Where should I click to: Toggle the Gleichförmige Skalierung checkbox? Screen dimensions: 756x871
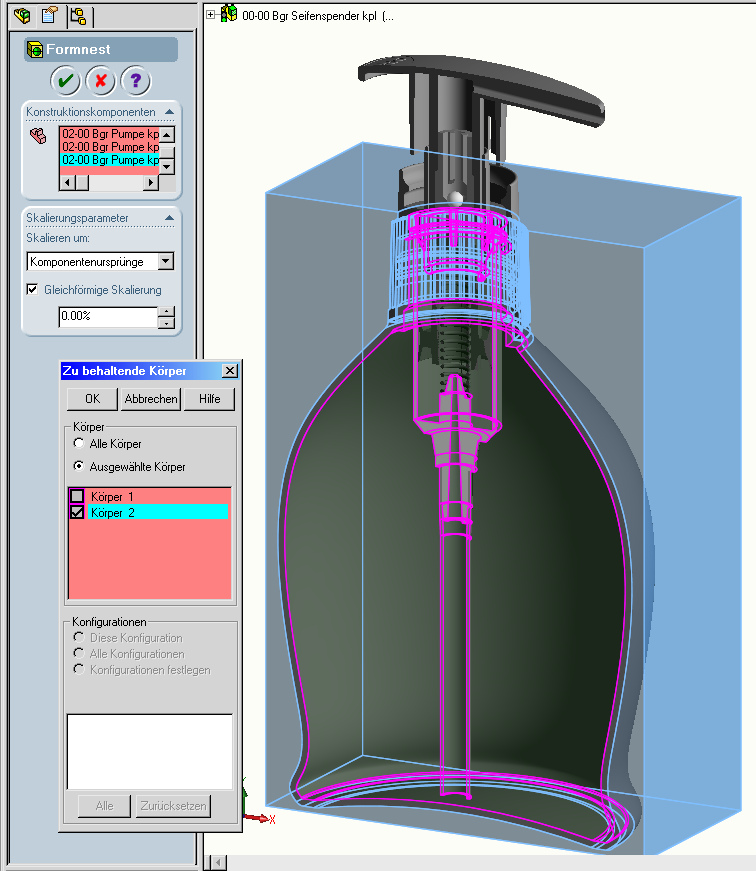33,289
